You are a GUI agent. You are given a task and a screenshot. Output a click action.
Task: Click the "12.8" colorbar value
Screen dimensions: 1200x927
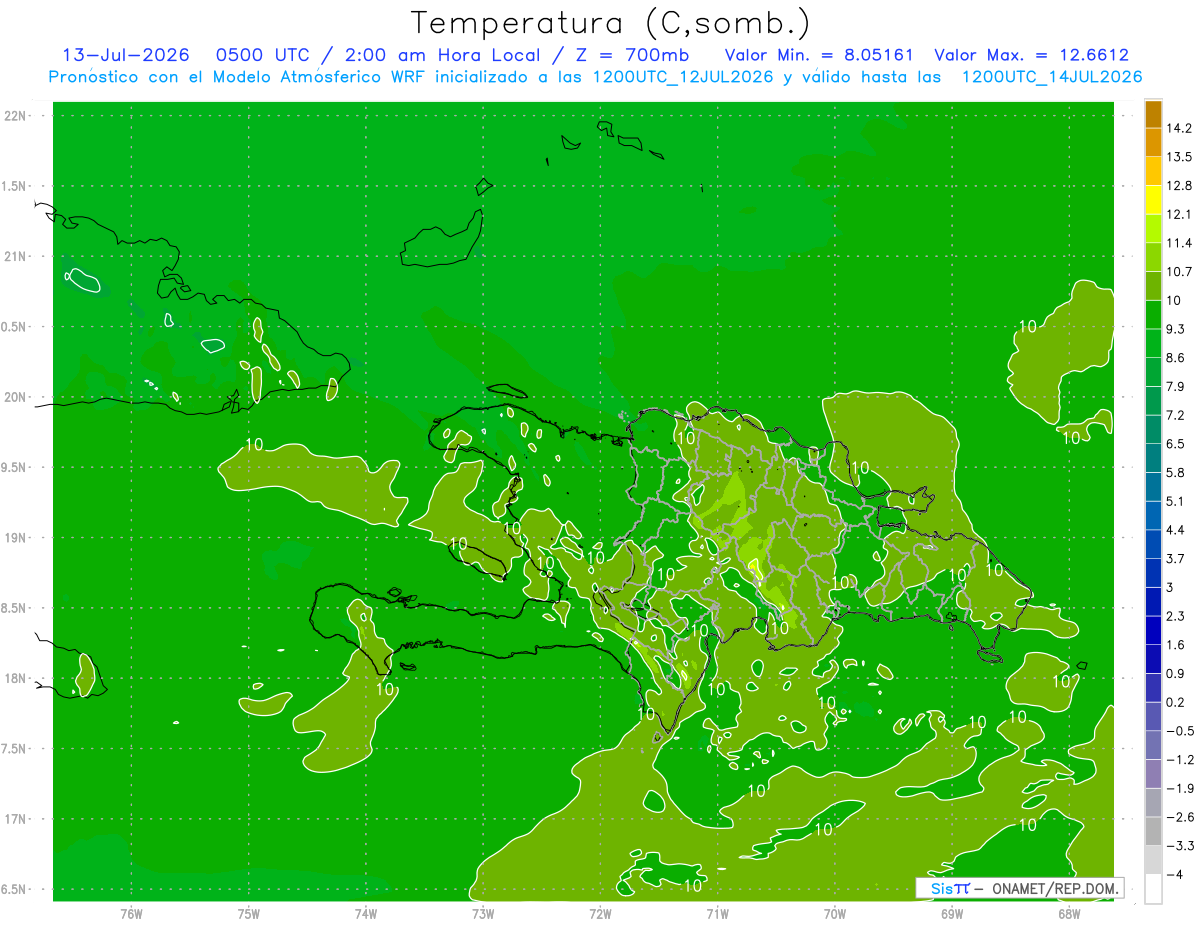coord(1178,185)
